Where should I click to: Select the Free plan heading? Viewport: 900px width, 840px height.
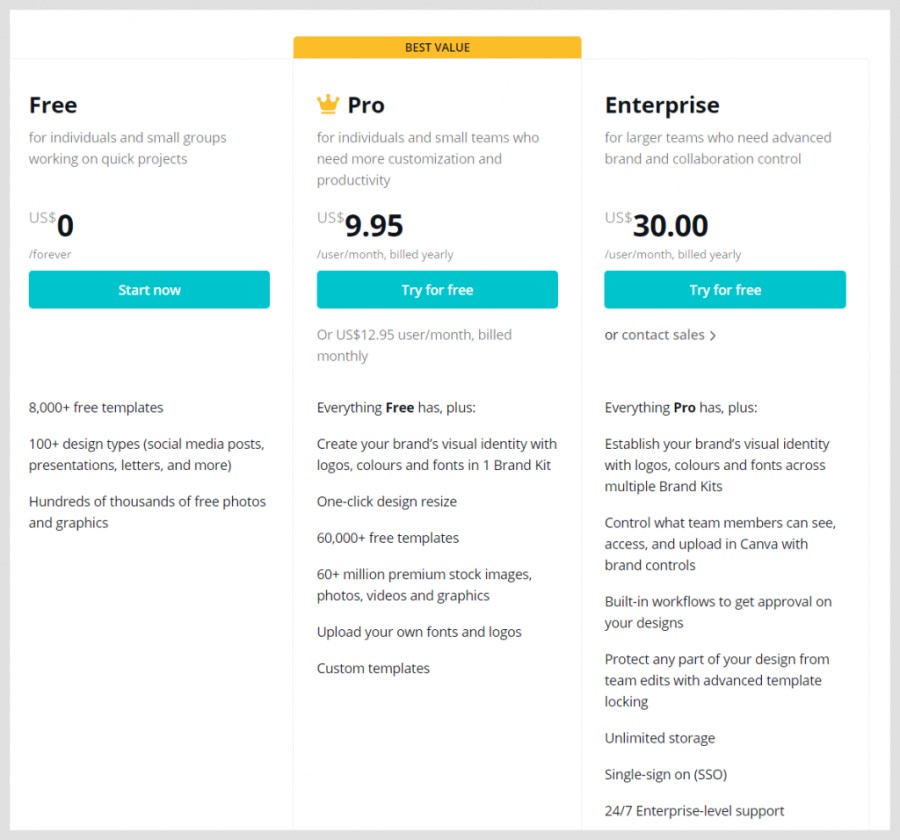pos(53,105)
